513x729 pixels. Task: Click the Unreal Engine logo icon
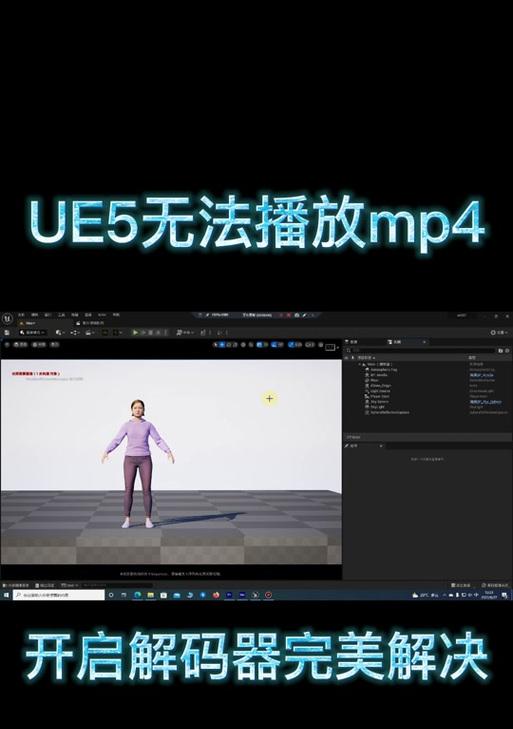pyautogui.click(x=7, y=319)
